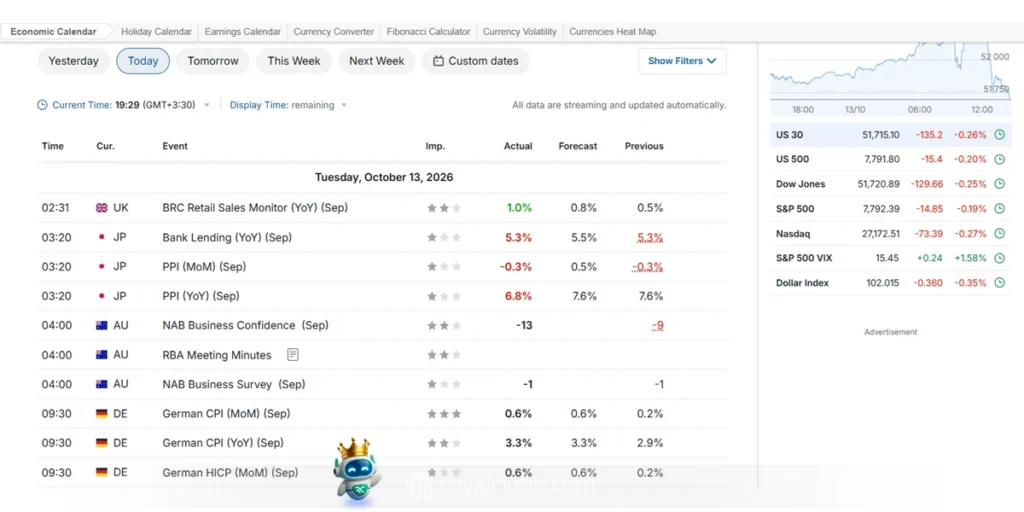Viewport: 1024px width, 512px height.
Task: Open the Current Time timezone dropdown arrow
Action: coord(207,105)
